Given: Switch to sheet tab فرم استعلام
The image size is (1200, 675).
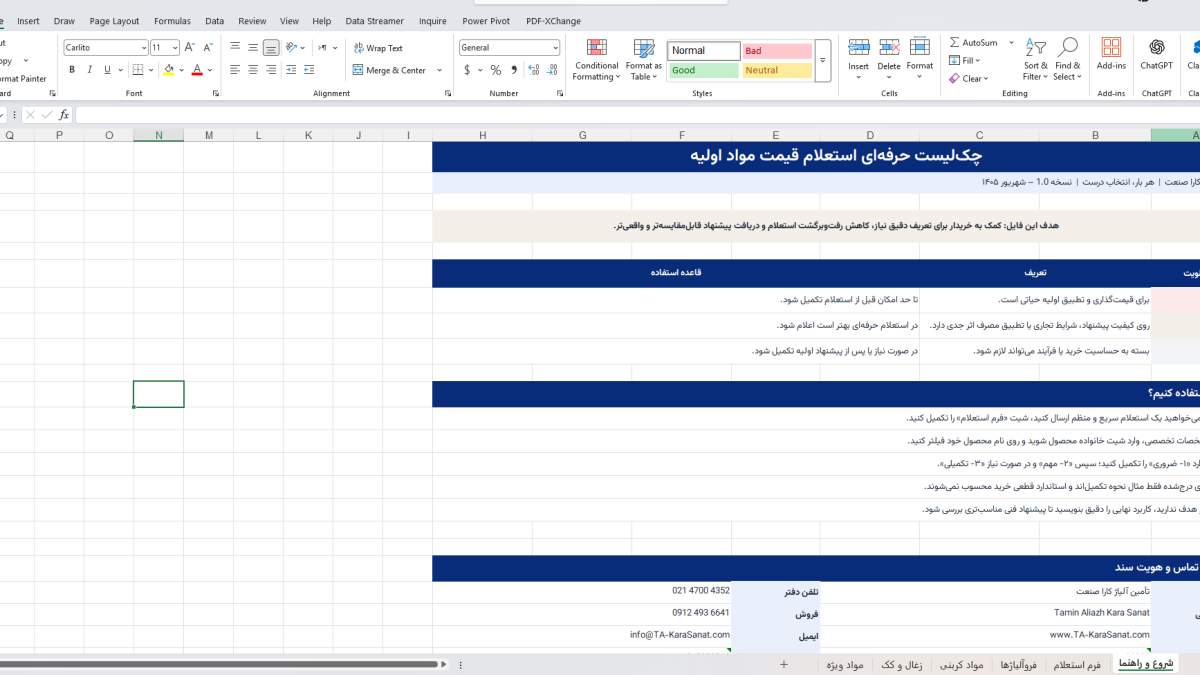Looking at the screenshot, I should click(1078, 664).
